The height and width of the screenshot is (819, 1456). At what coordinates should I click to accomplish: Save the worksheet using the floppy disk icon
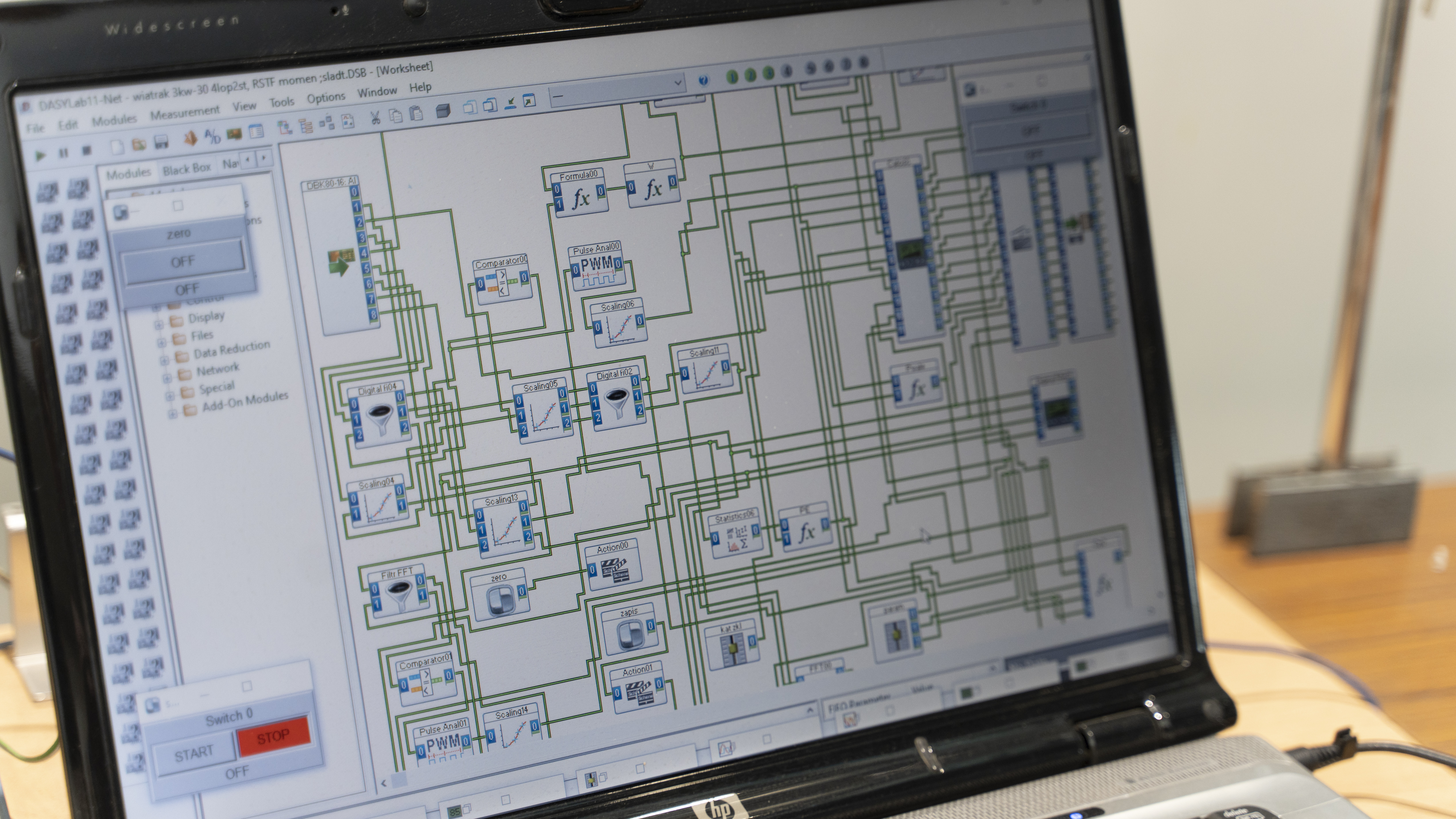[x=162, y=142]
